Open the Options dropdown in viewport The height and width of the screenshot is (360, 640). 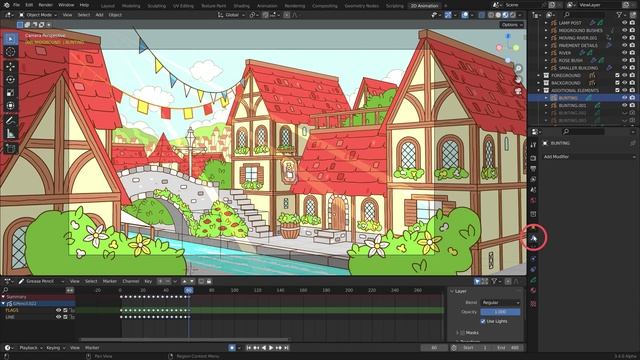tap(512, 25)
